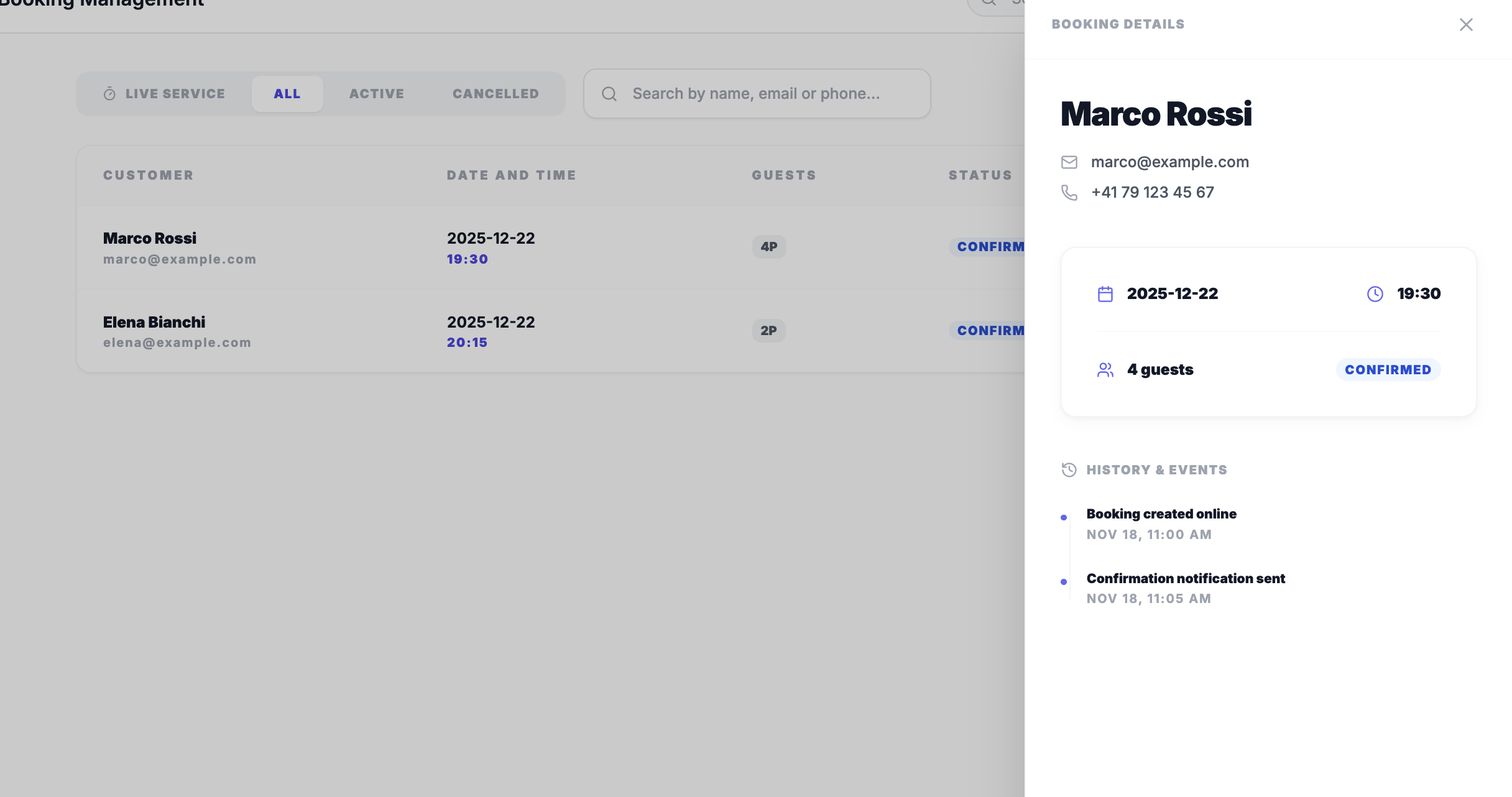Click marco@example.com email in details panel
The image size is (1512, 797).
(x=1169, y=162)
